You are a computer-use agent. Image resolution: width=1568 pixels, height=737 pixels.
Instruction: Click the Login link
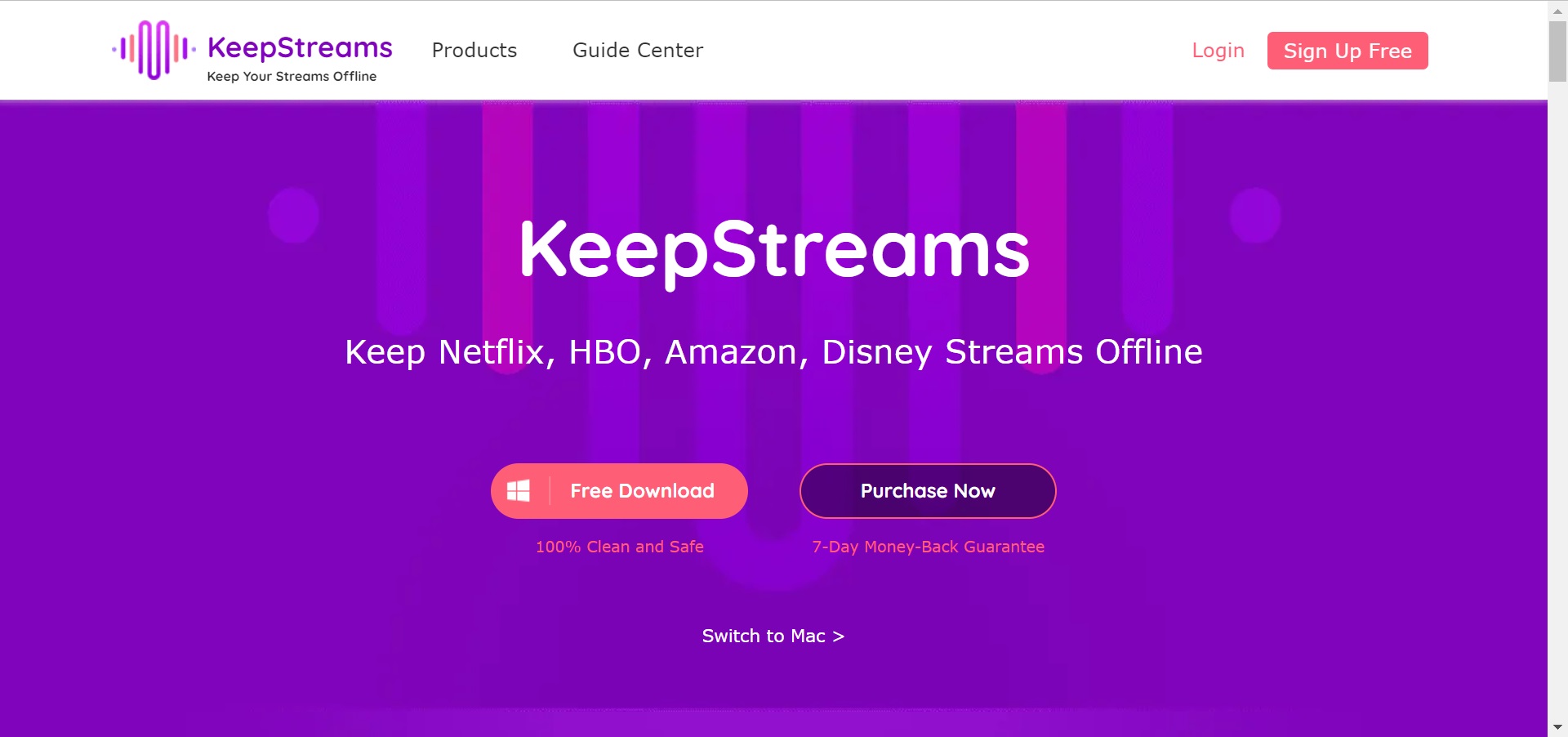1218,51
